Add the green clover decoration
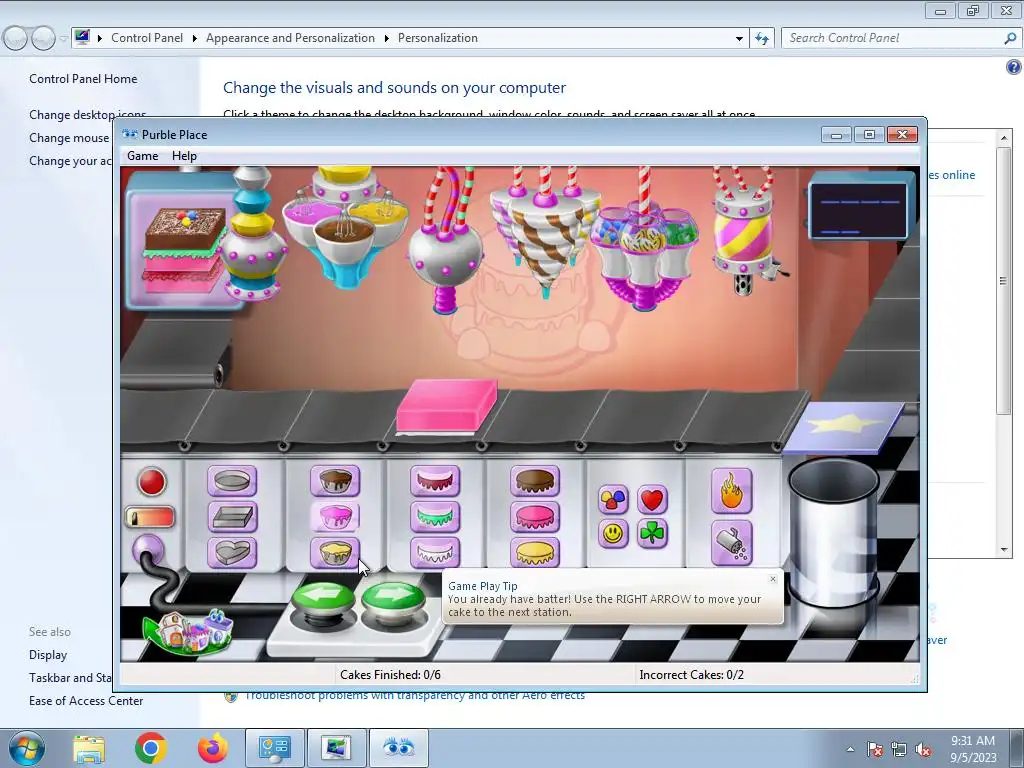This screenshot has width=1024, height=768. coord(652,534)
